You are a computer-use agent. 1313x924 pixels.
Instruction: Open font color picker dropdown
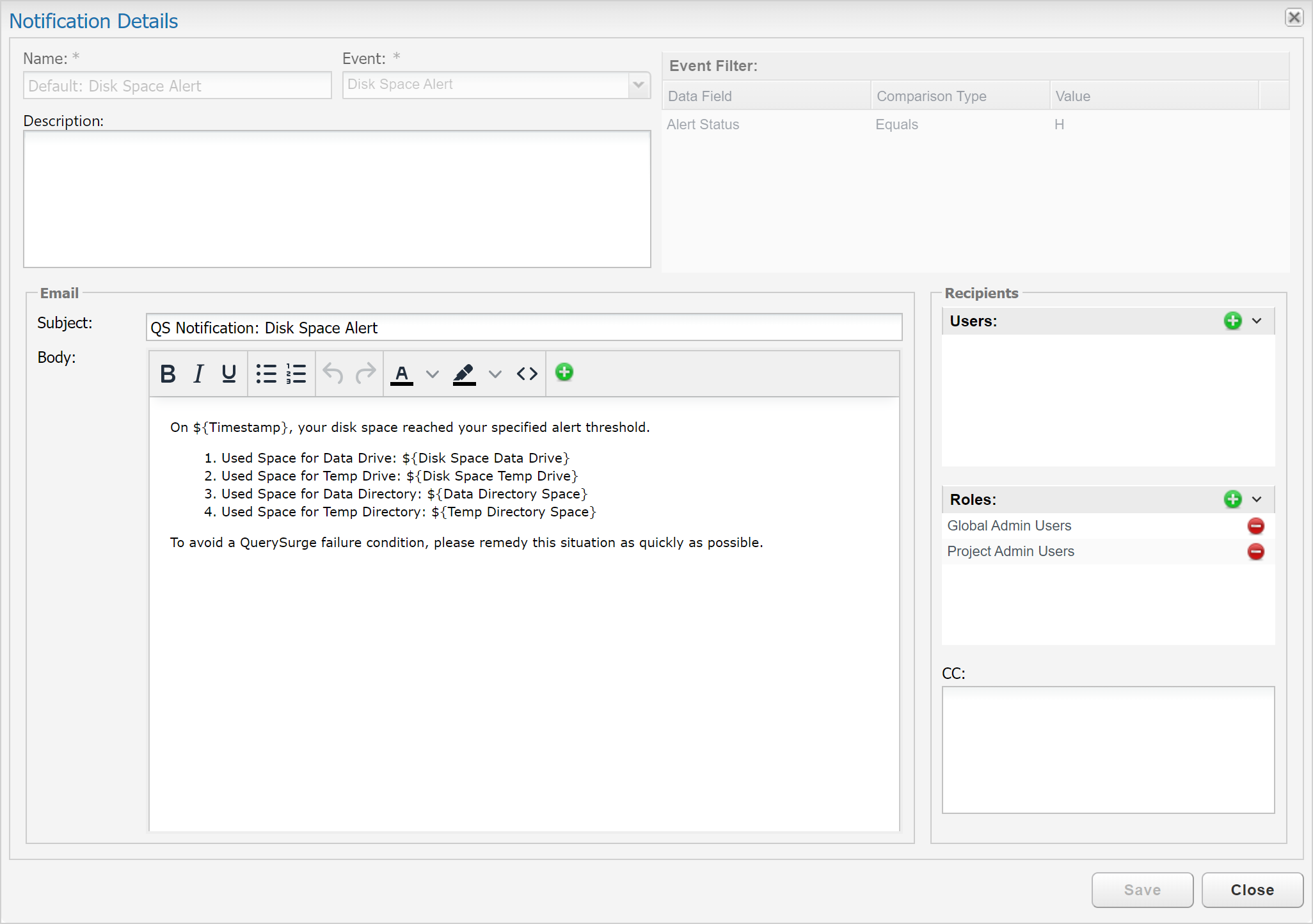(x=433, y=374)
